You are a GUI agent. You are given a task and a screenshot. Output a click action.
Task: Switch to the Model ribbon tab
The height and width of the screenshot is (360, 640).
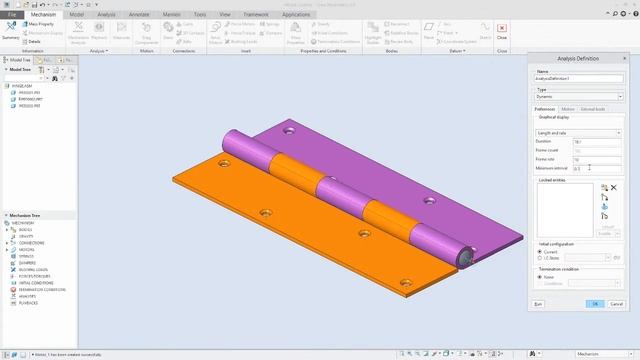pos(76,15)
